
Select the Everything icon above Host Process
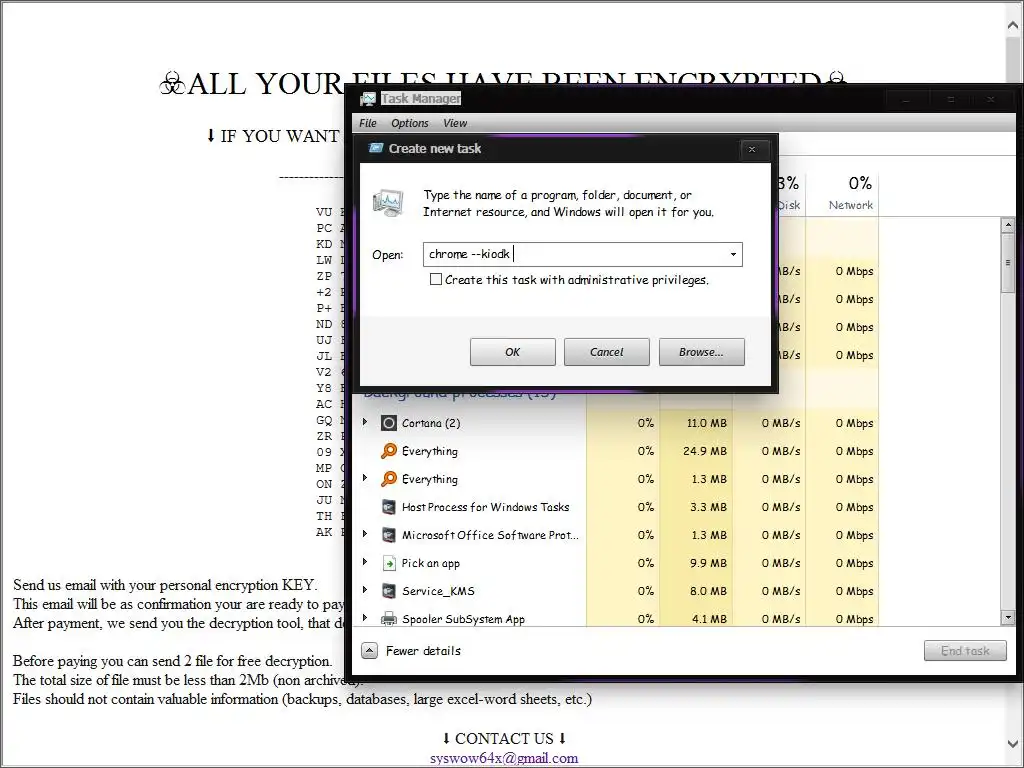389,479
